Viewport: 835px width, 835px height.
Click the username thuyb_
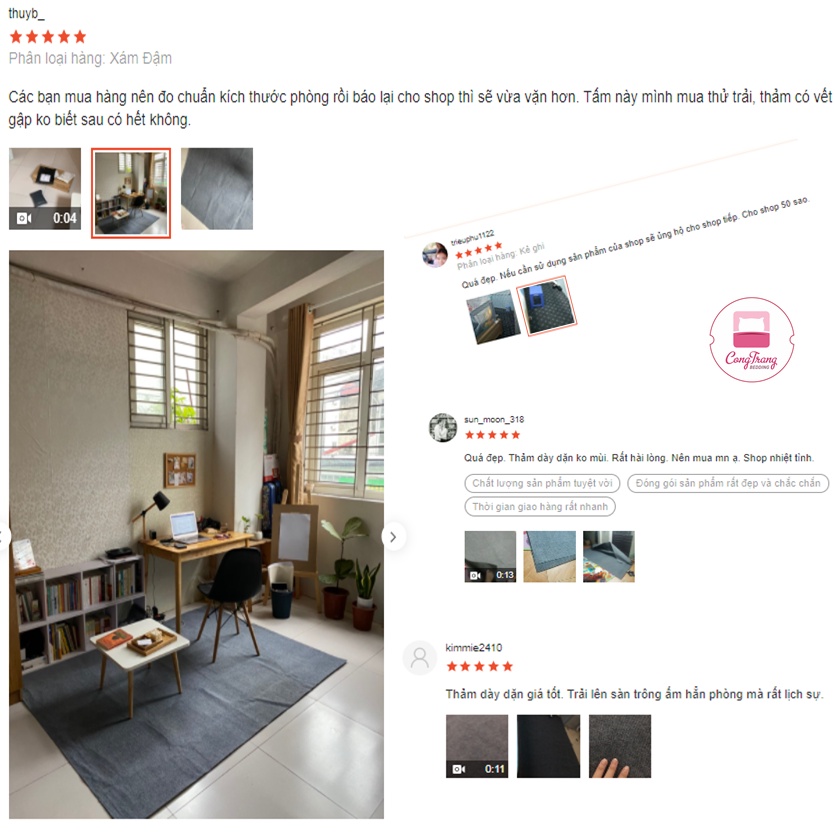26,13
